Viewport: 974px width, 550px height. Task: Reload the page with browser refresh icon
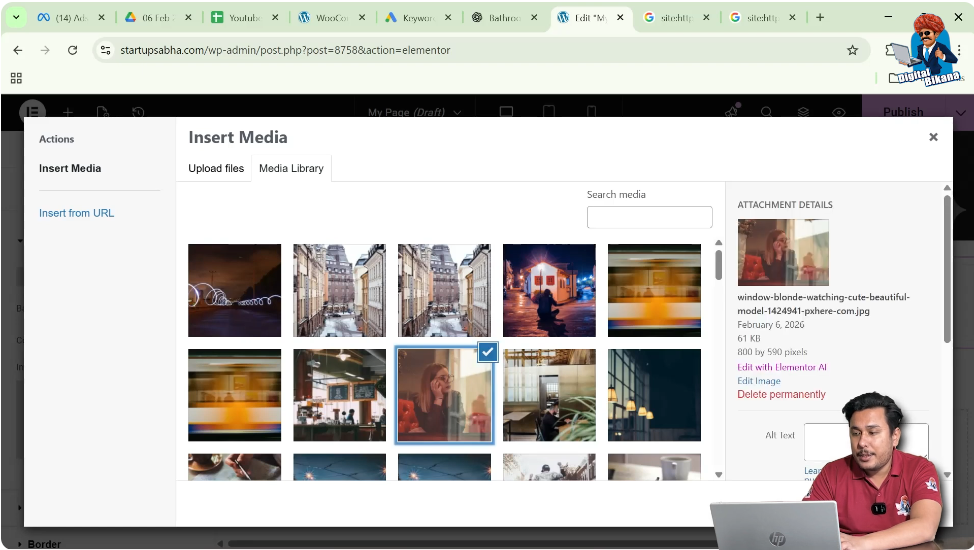[x=72, y=50]
